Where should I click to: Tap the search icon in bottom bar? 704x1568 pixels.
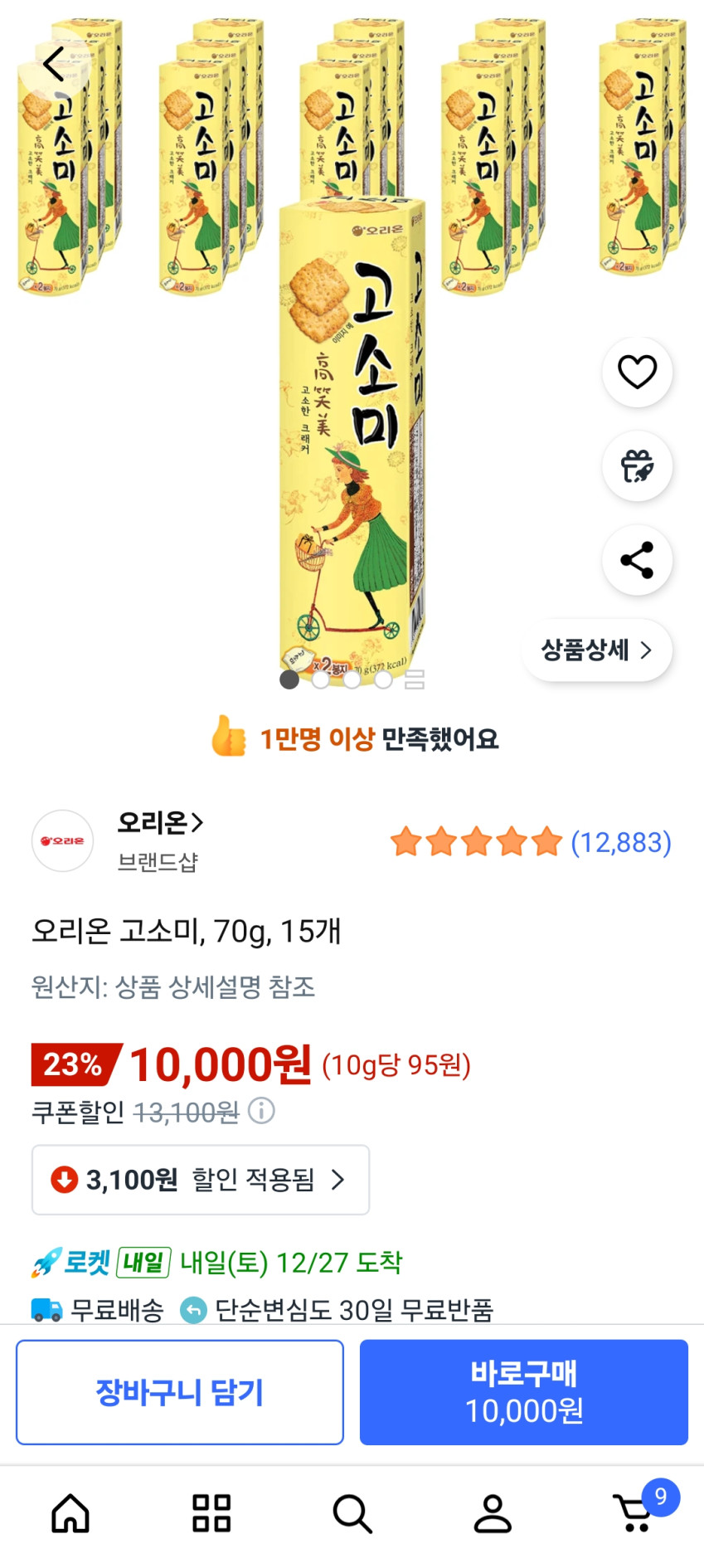352,1513
